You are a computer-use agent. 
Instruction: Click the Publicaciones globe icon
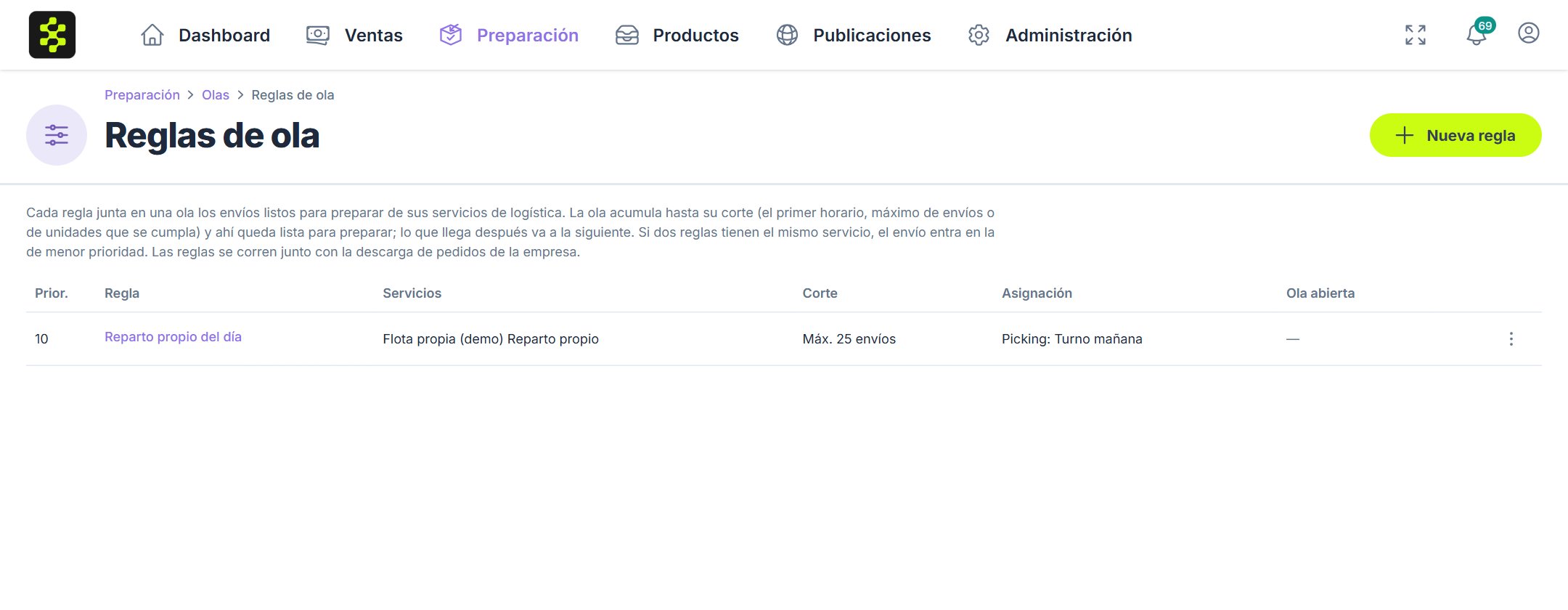point(788,35)
